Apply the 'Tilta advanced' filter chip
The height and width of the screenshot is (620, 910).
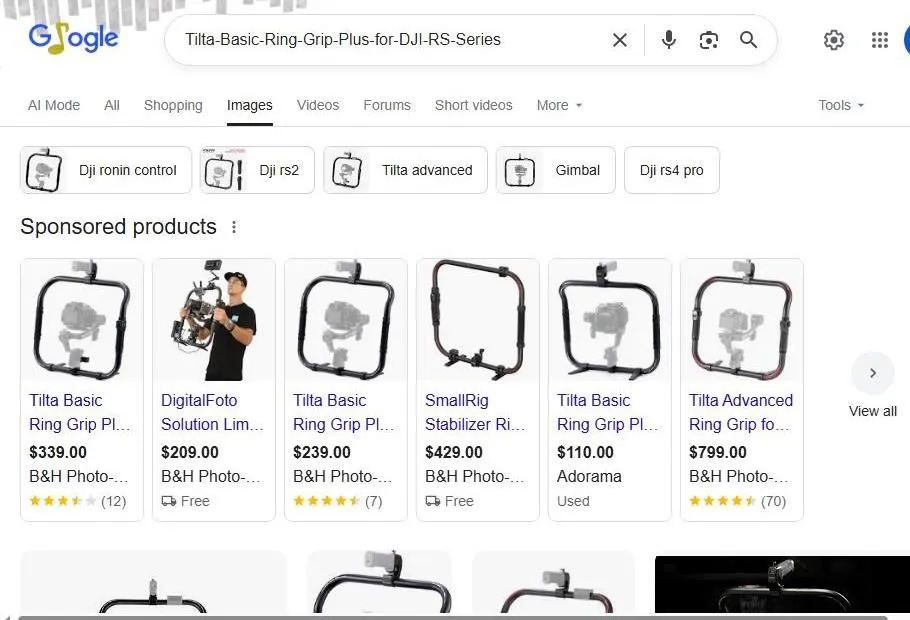click(x=404, y=170)
